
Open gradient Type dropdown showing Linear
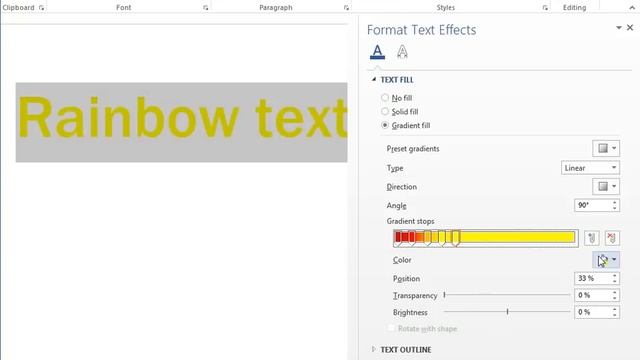590,168
